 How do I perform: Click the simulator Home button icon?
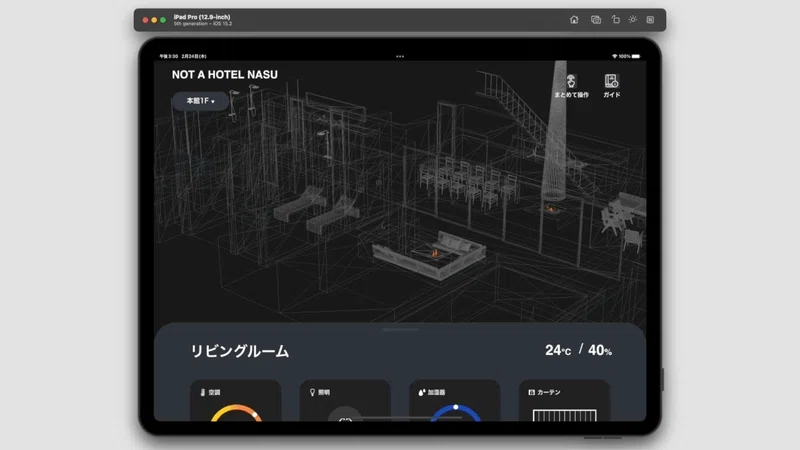[574, 19]
